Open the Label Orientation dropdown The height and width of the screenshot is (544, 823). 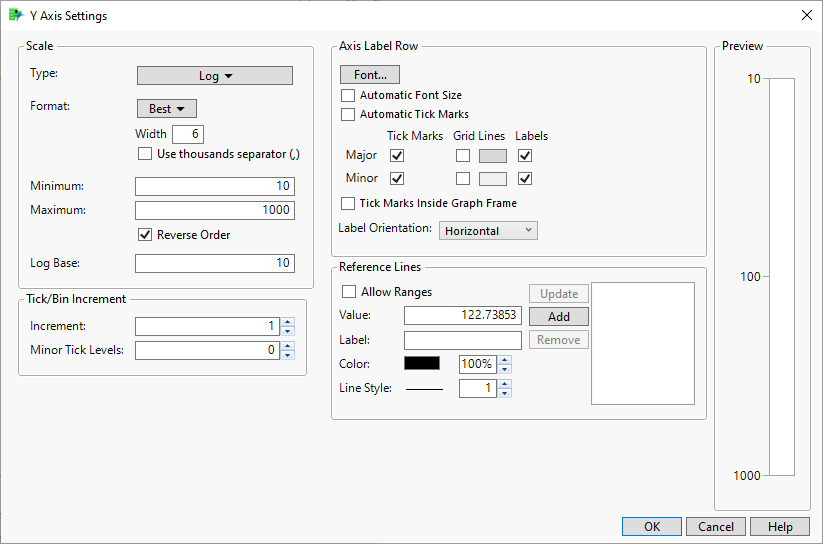488,231
